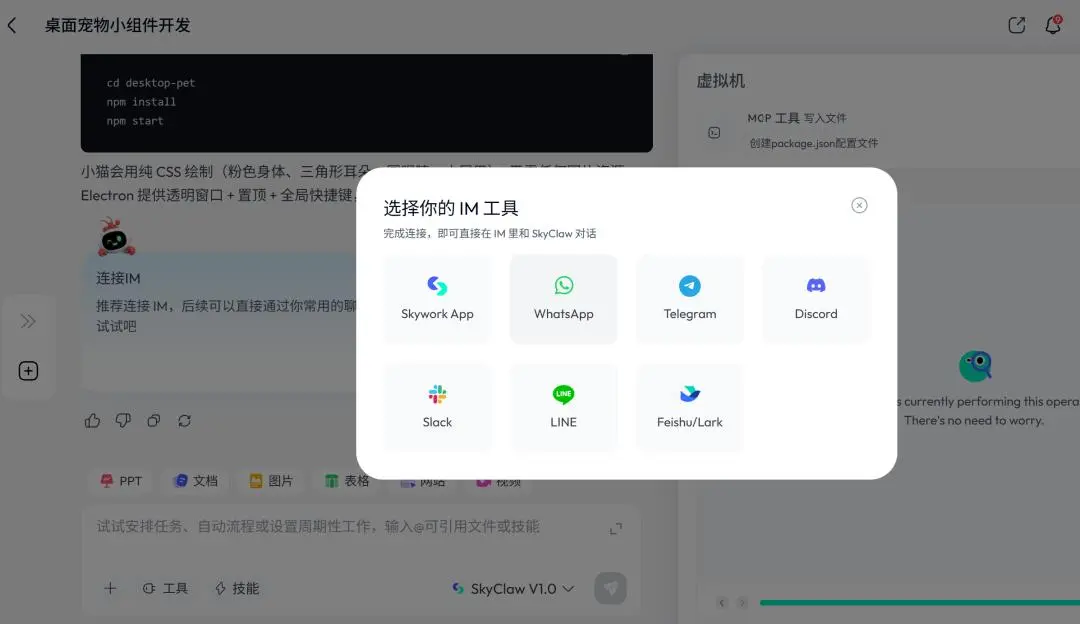
Task: Select the 表格 quick action chip
Action: point(347,481)
